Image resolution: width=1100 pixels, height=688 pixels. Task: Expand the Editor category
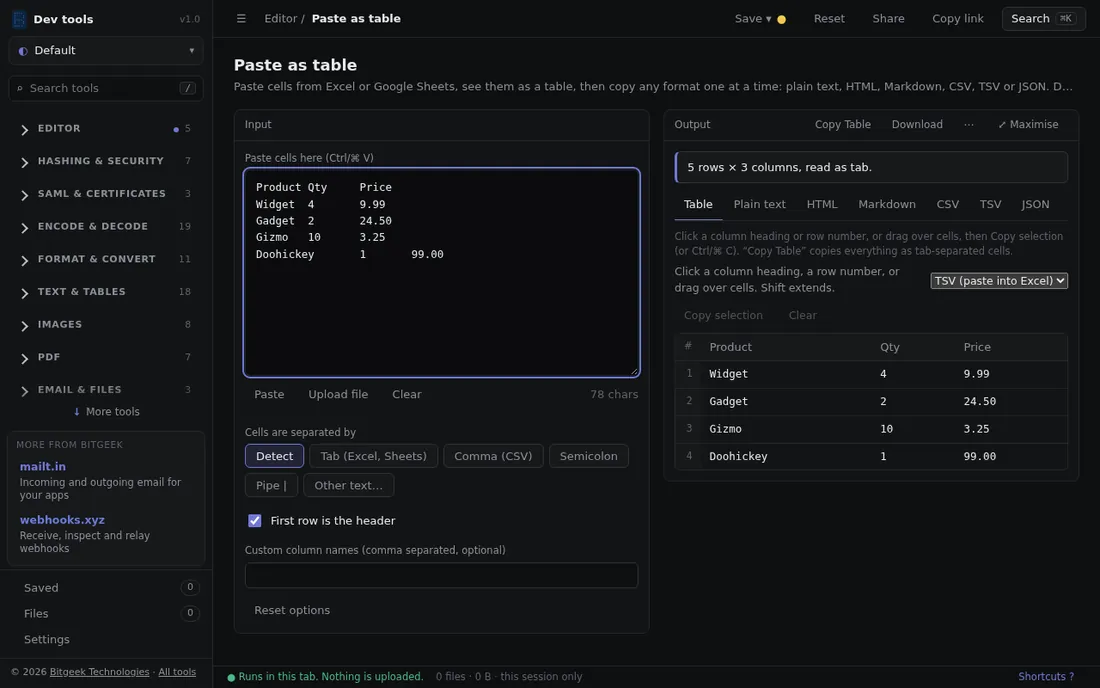tap(105, 128)
